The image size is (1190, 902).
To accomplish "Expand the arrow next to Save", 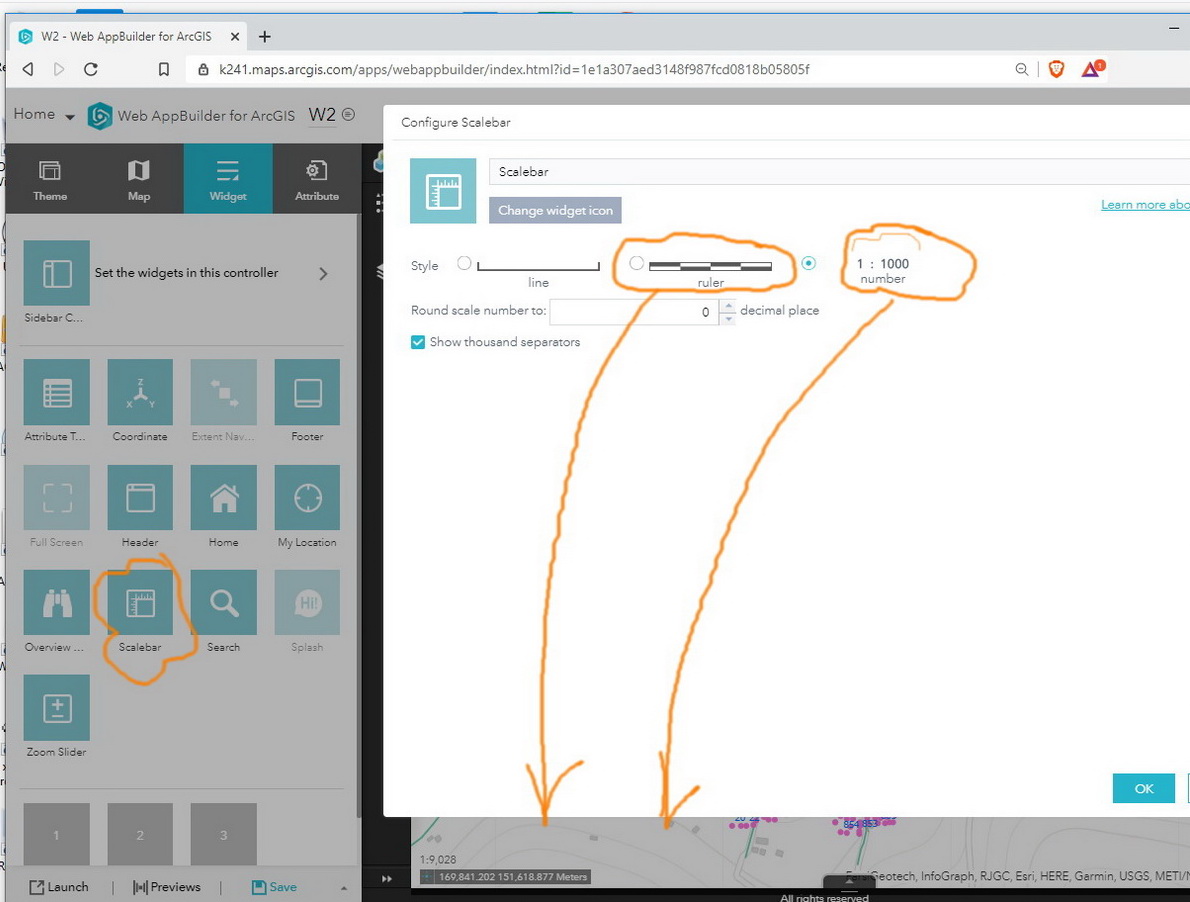I will click(x=344, y=888).
